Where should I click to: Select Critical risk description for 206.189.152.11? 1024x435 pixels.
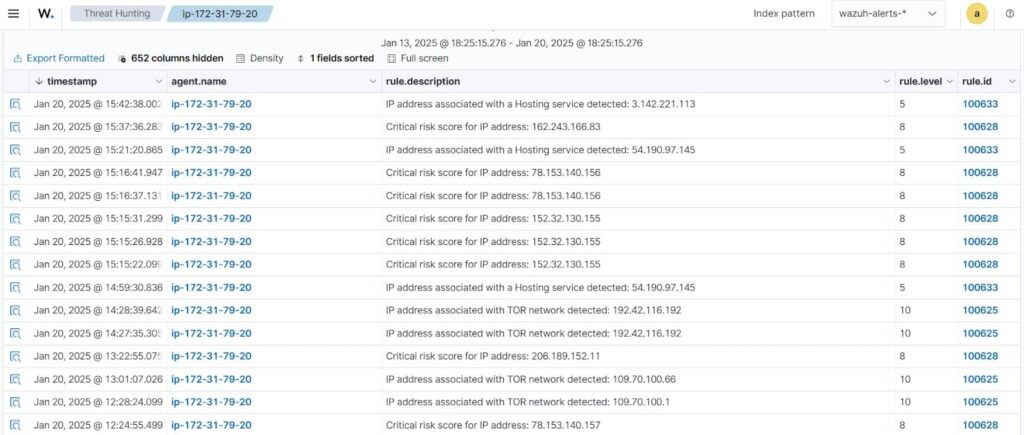[493, 356]
